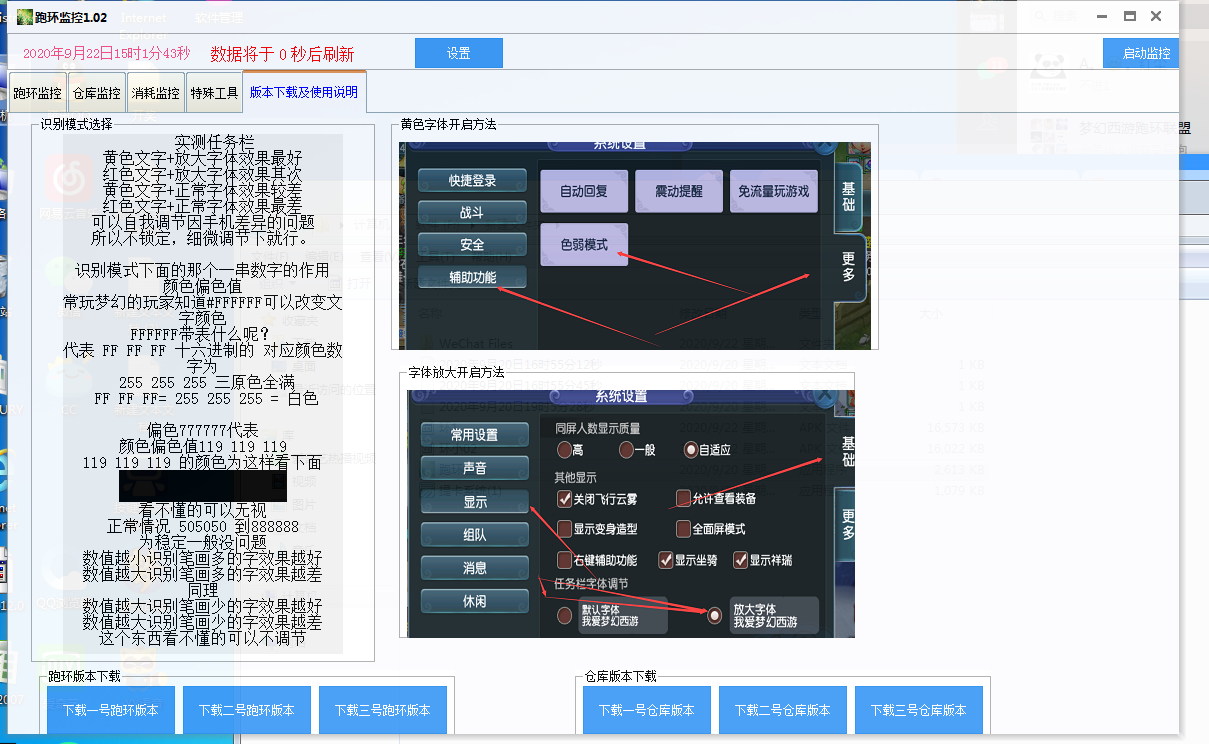Click the 这个东西看不懂的可以不调节 line

click(203, 638)
